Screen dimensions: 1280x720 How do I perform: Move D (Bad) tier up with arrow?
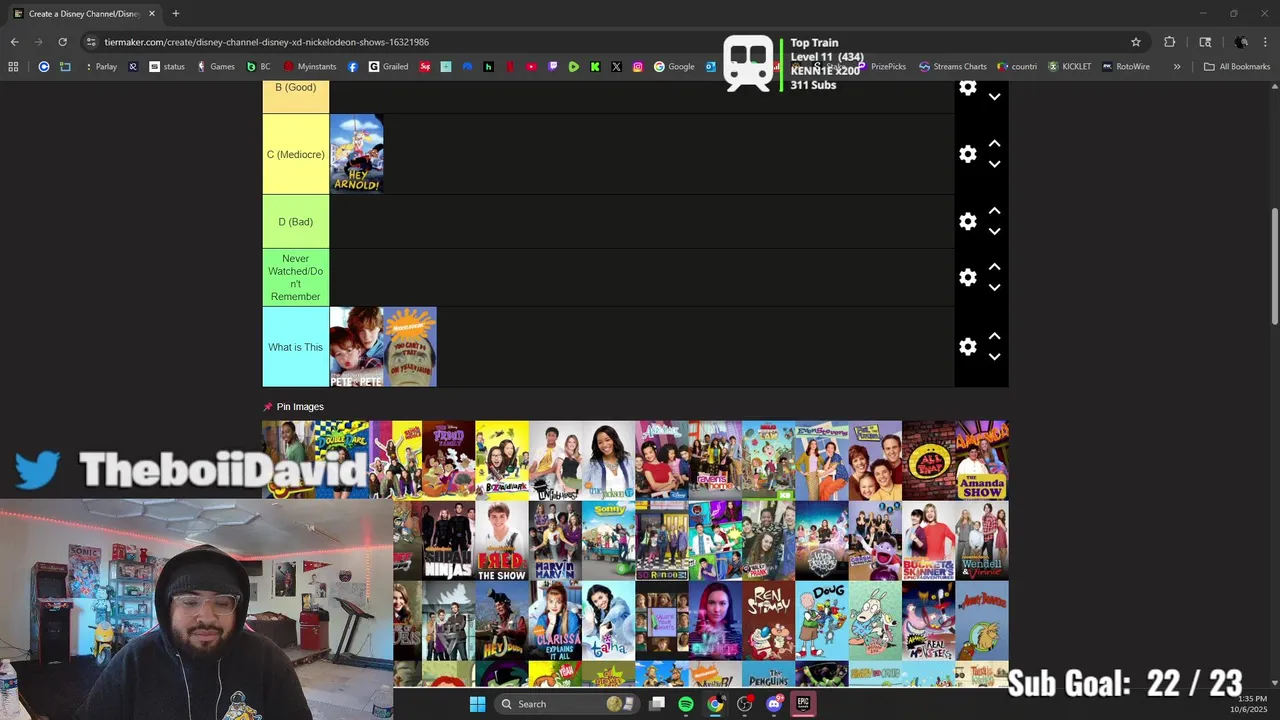pos(994,211)
